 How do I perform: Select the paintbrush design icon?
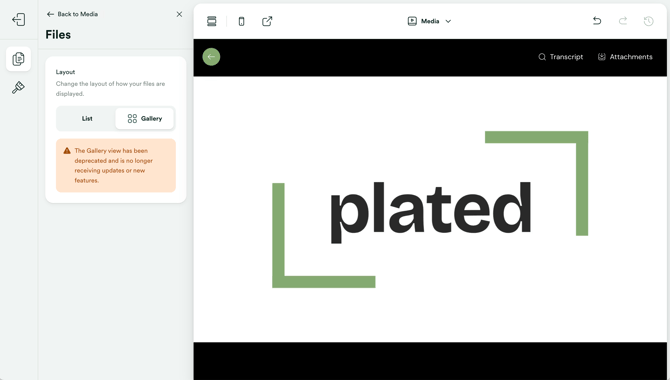tap(18, 88)
